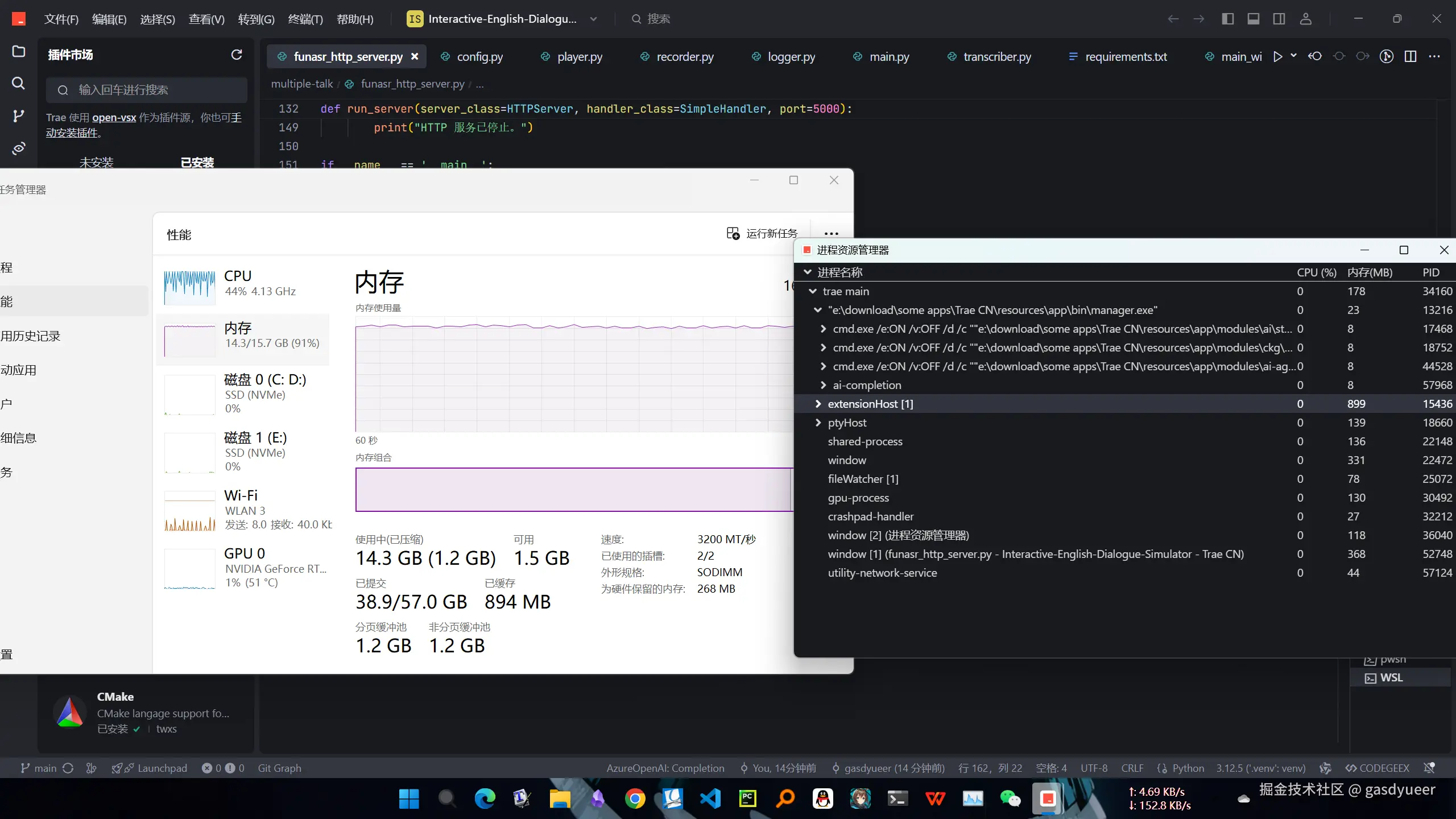This screenshot has height=819, width=1456.
Task: Run the funasr_http_server.py file
Action: tap(1277, 56)
